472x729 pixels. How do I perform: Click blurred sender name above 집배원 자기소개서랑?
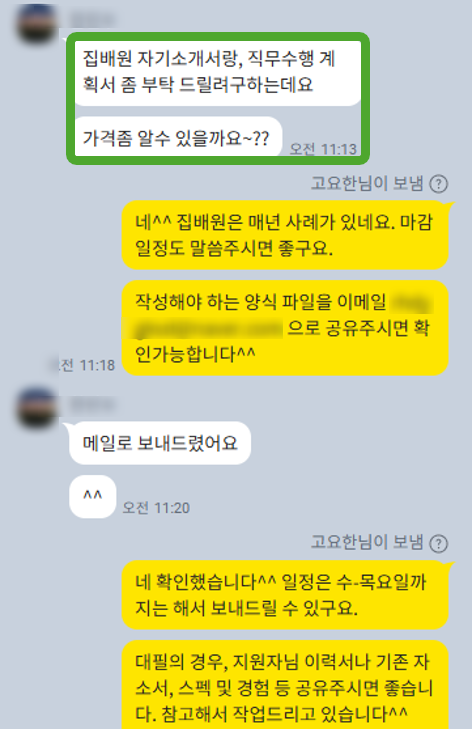(x=93, y=20)
